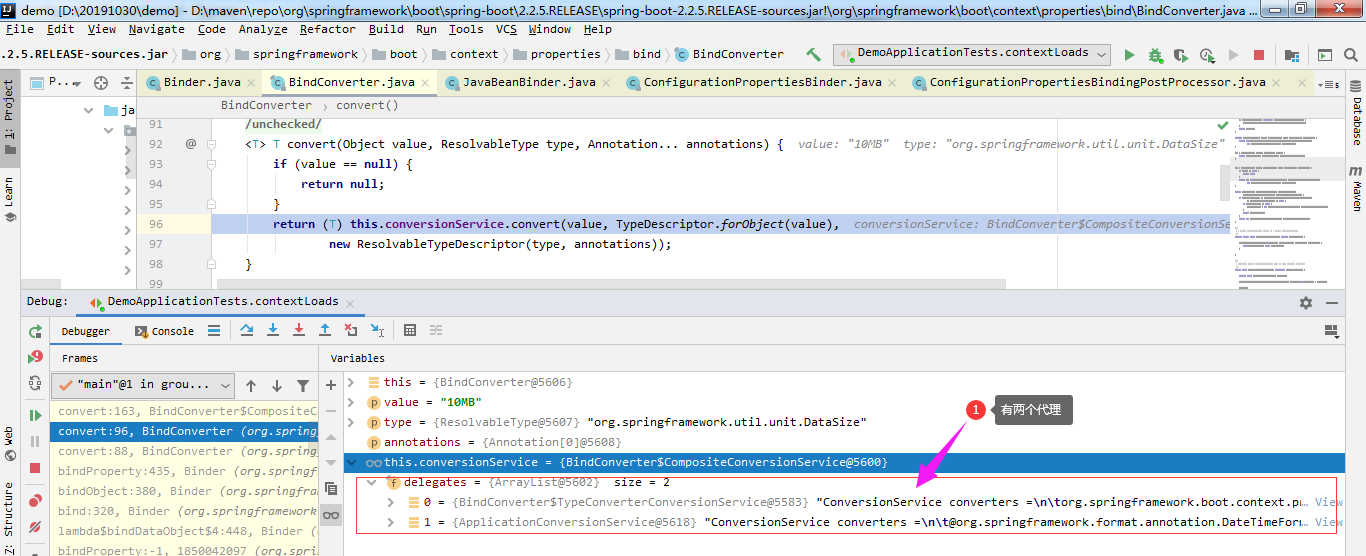
Task: Expand the 'this' variable node
Action: 350,382
